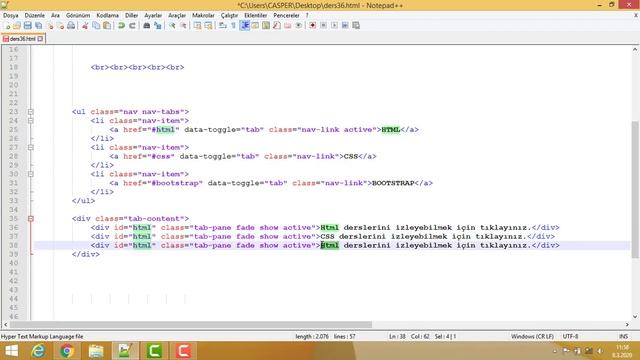Toggle synchronized horizontal scrolling icon
Screen dimensions: 640x360
(208, 25)
